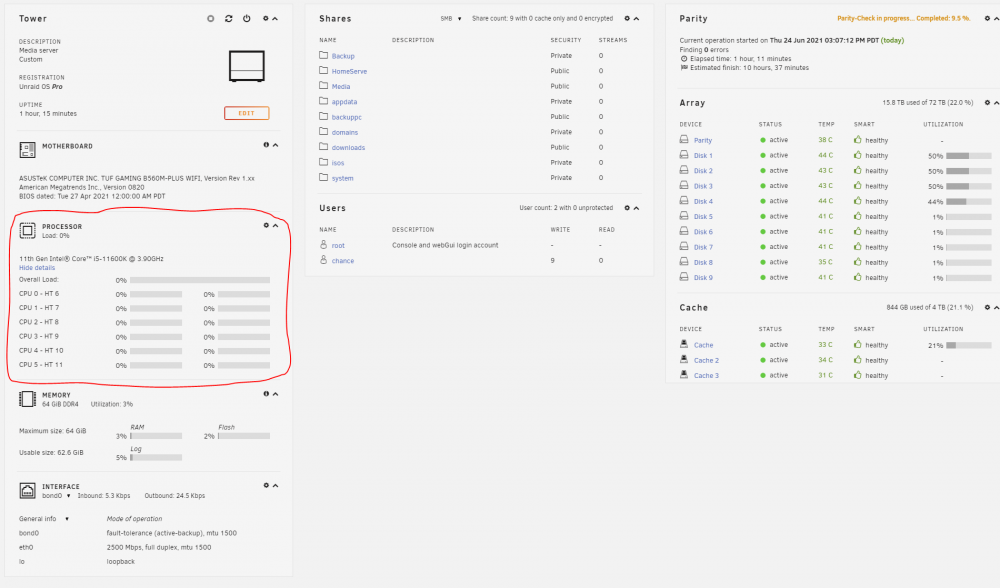Click the system share folder icon

click(x=323, y=177)
